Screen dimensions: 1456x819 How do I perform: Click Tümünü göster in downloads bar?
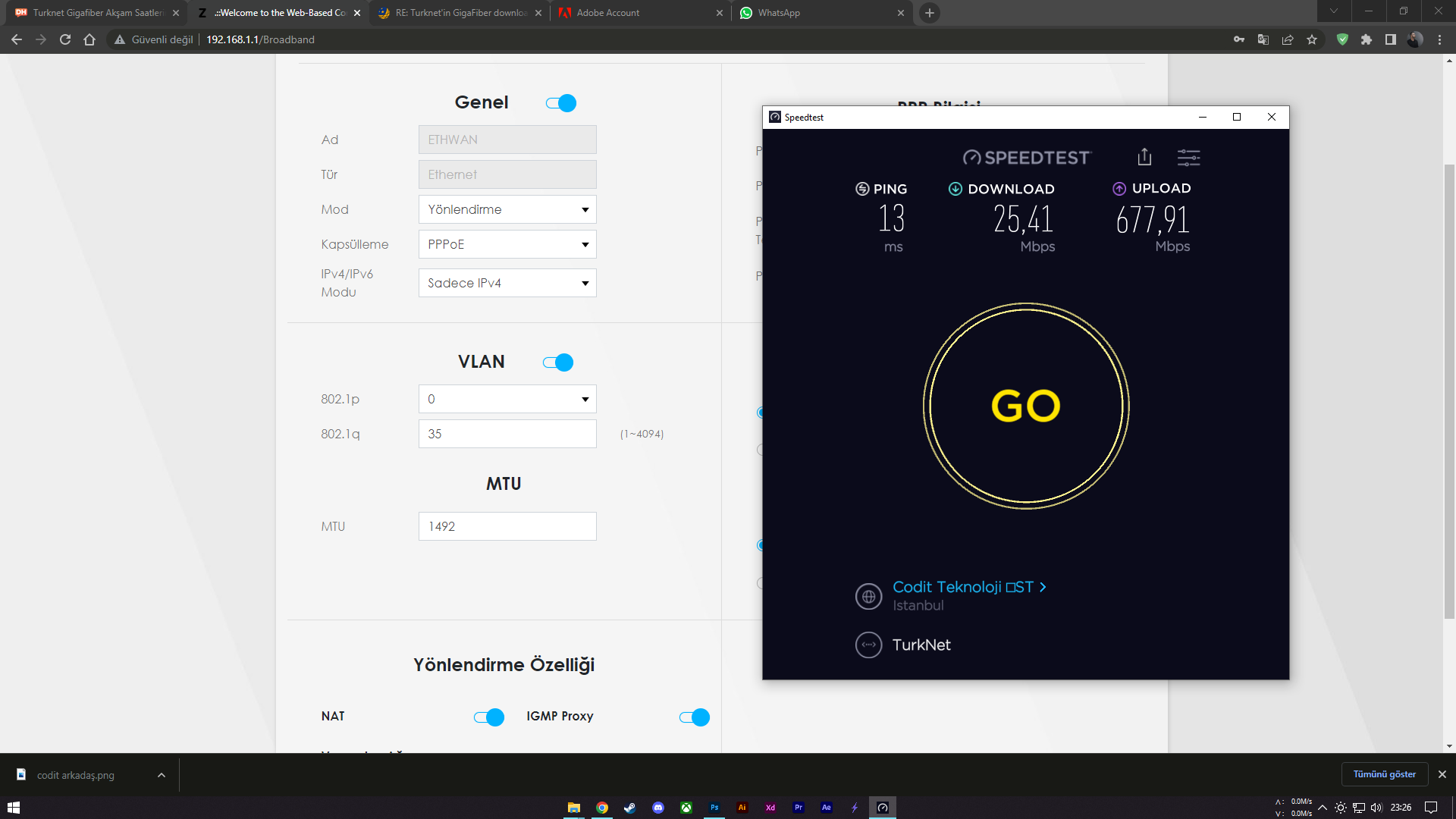1385,774
